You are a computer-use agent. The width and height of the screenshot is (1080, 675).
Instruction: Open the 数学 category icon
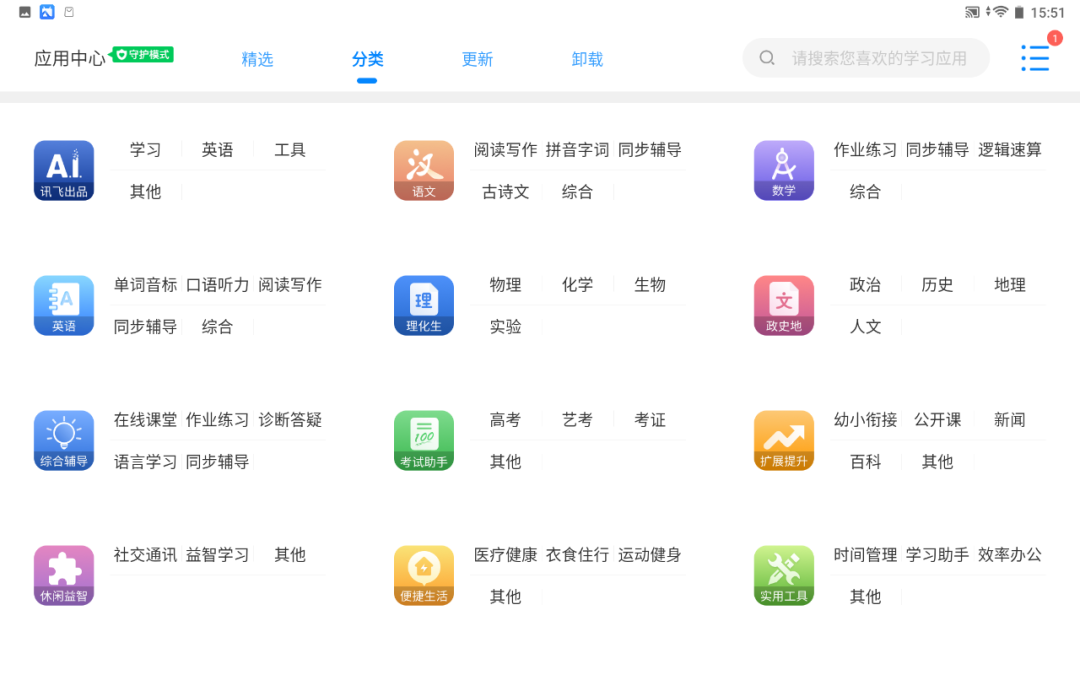tap(784, 171)
